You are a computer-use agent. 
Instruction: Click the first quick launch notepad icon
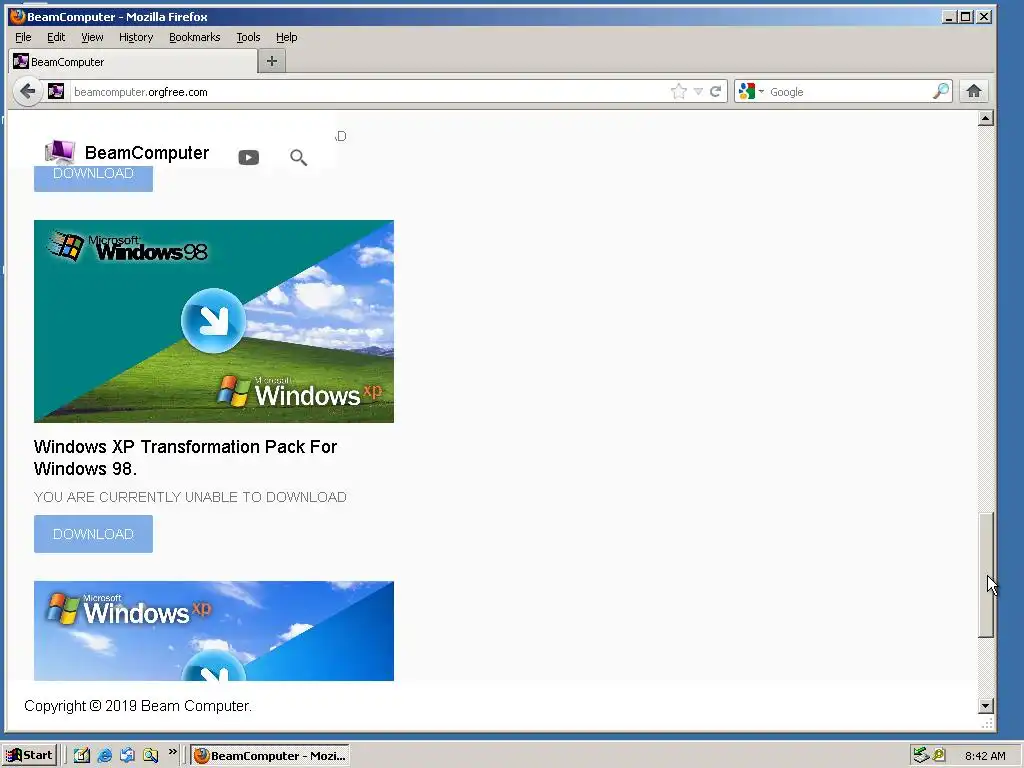81,756
